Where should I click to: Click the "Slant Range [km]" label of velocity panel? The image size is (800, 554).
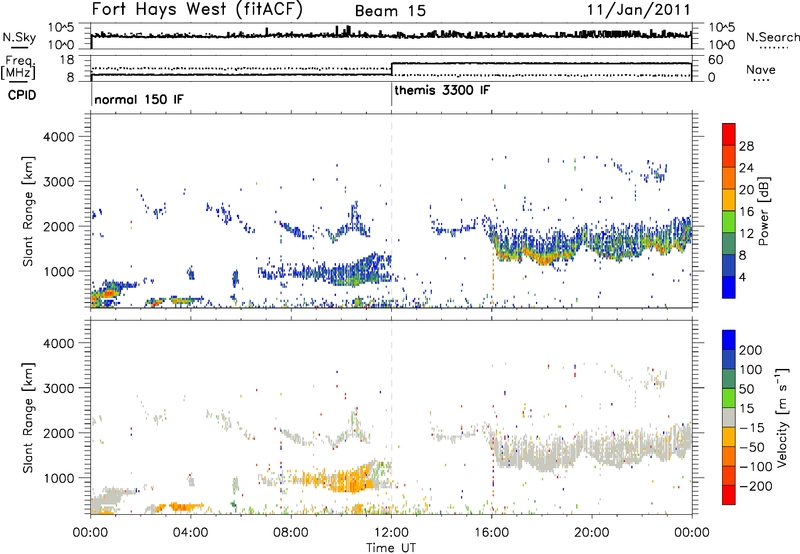29,418
